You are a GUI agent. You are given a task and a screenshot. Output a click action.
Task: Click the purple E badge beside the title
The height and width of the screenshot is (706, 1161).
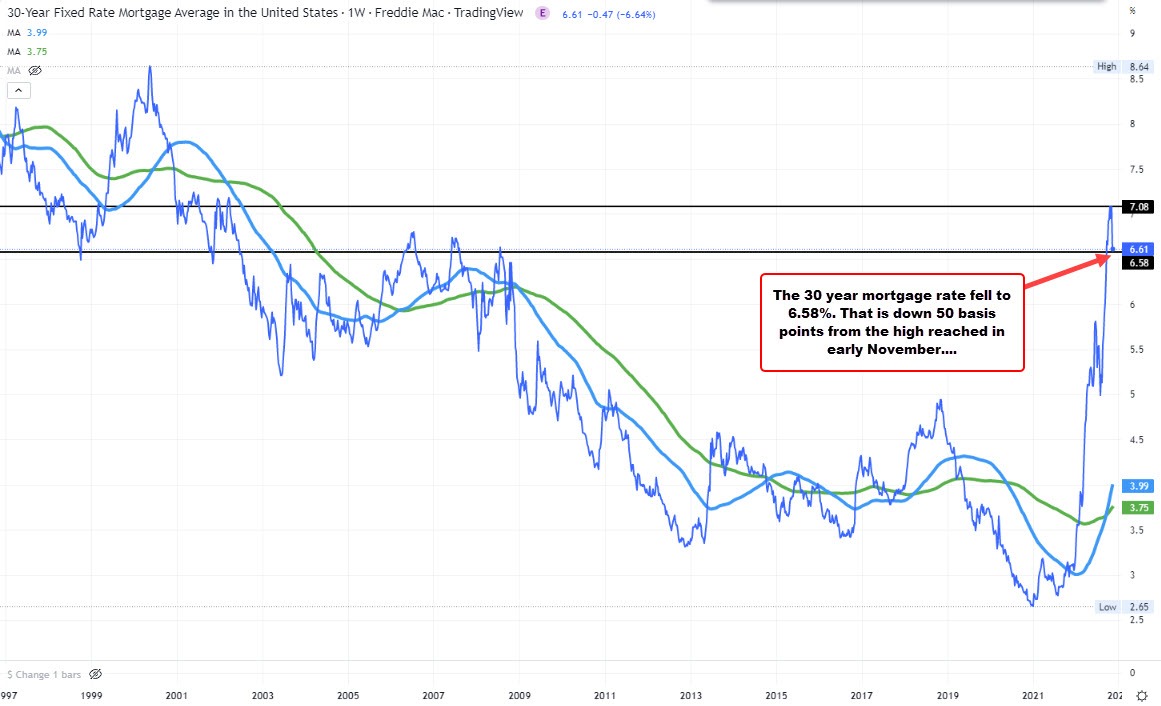click(x=543, y=13)
